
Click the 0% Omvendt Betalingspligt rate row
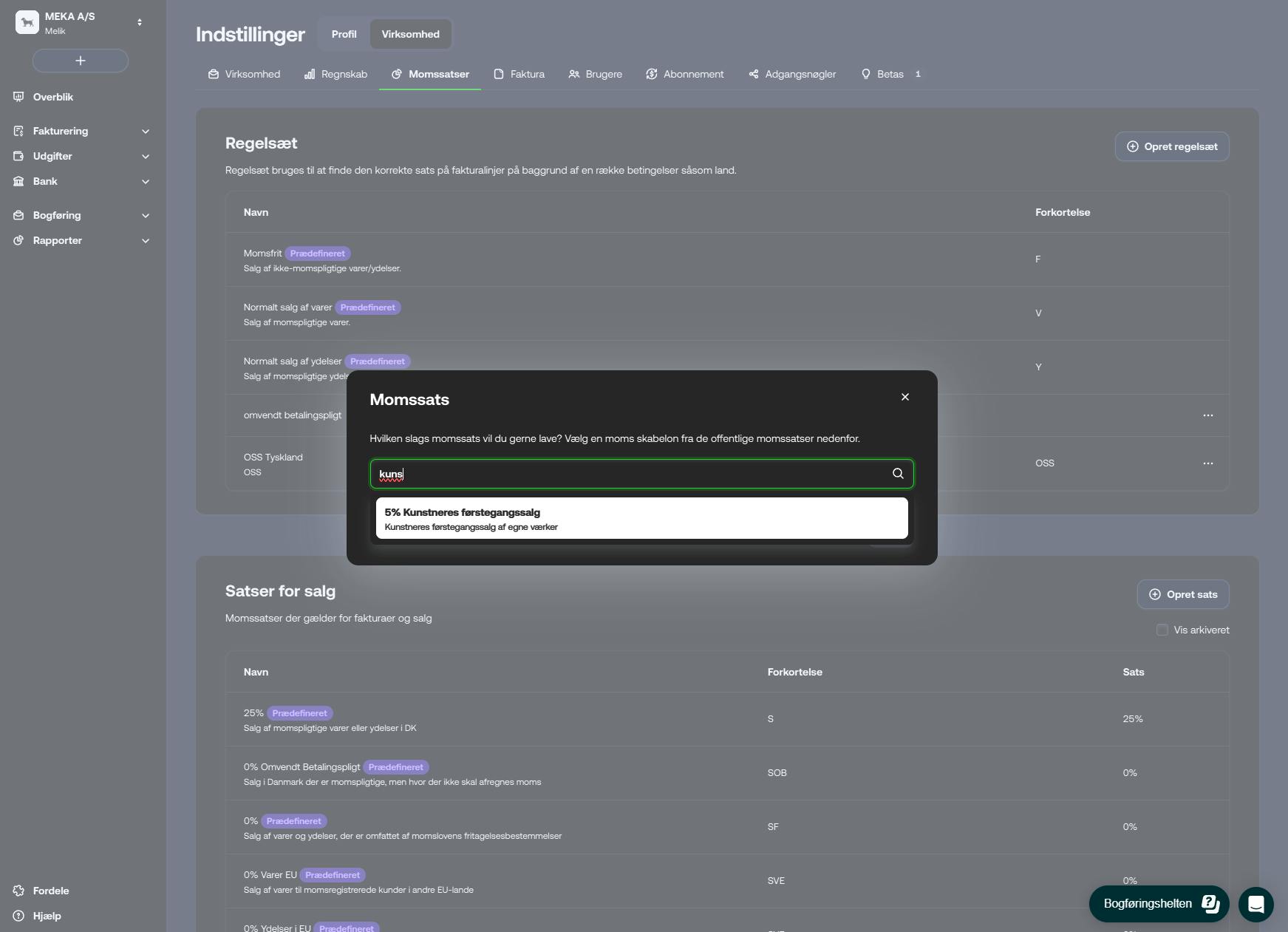pyautogui.click(x=727, y=773)
